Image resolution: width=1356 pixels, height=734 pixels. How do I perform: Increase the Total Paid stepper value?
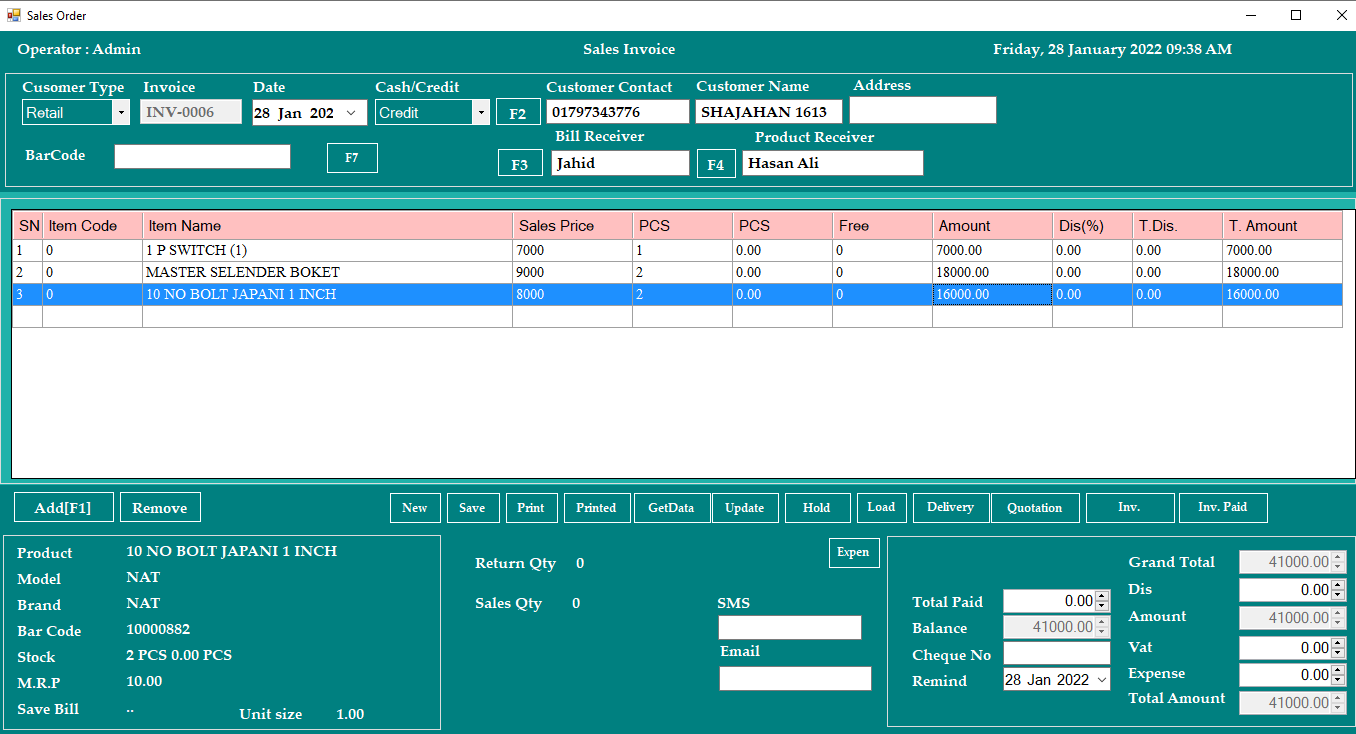tap(1102, 597)
